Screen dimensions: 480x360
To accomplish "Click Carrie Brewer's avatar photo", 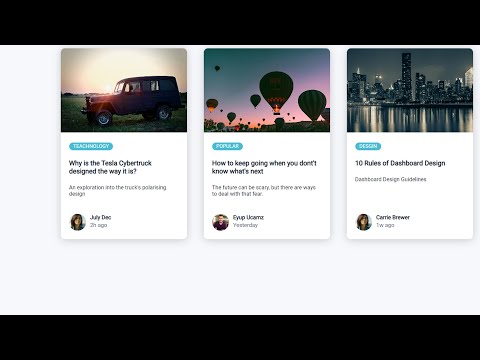I will (x=364, y=222).
